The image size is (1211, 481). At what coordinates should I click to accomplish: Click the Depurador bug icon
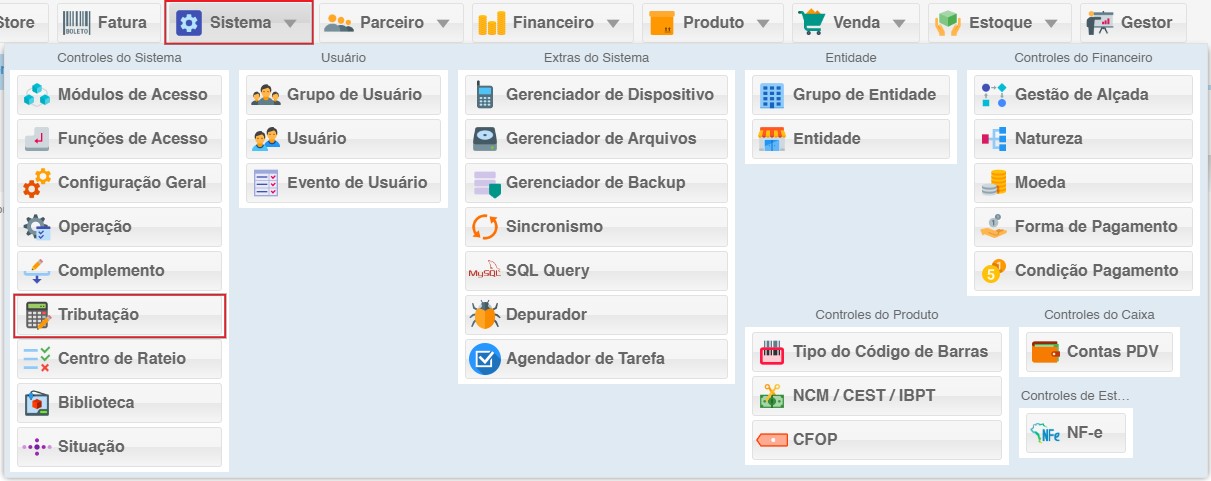[x=484, y=315]
